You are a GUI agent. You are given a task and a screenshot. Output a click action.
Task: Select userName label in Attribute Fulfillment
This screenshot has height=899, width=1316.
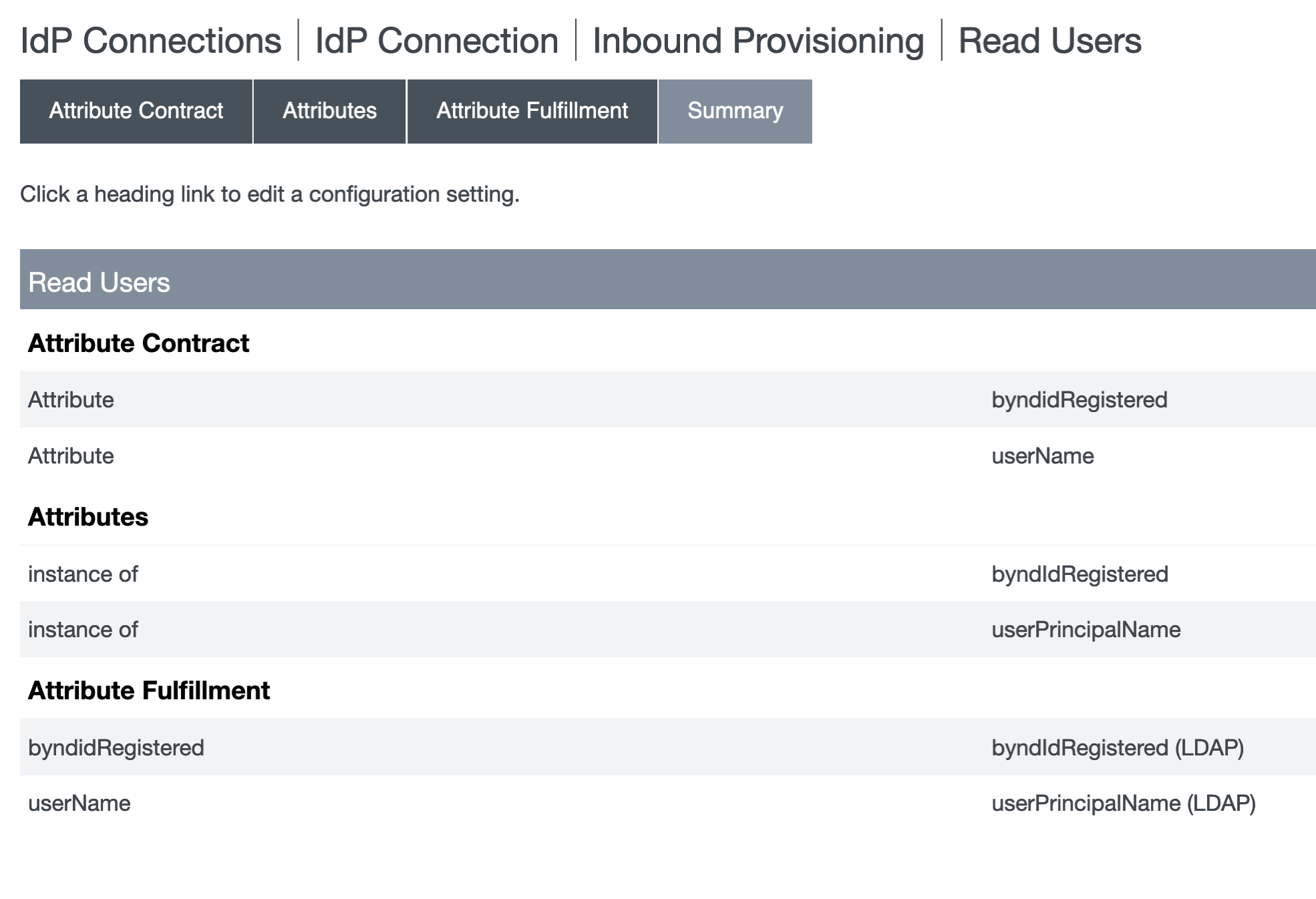click(79, 803)
